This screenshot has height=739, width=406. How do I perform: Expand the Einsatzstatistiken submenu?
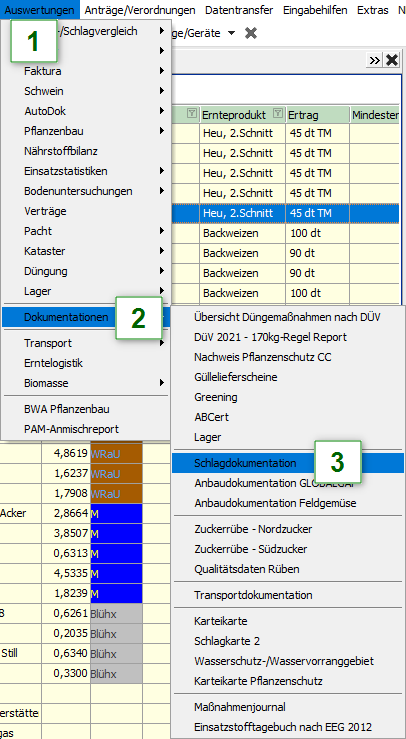point(86,171)
